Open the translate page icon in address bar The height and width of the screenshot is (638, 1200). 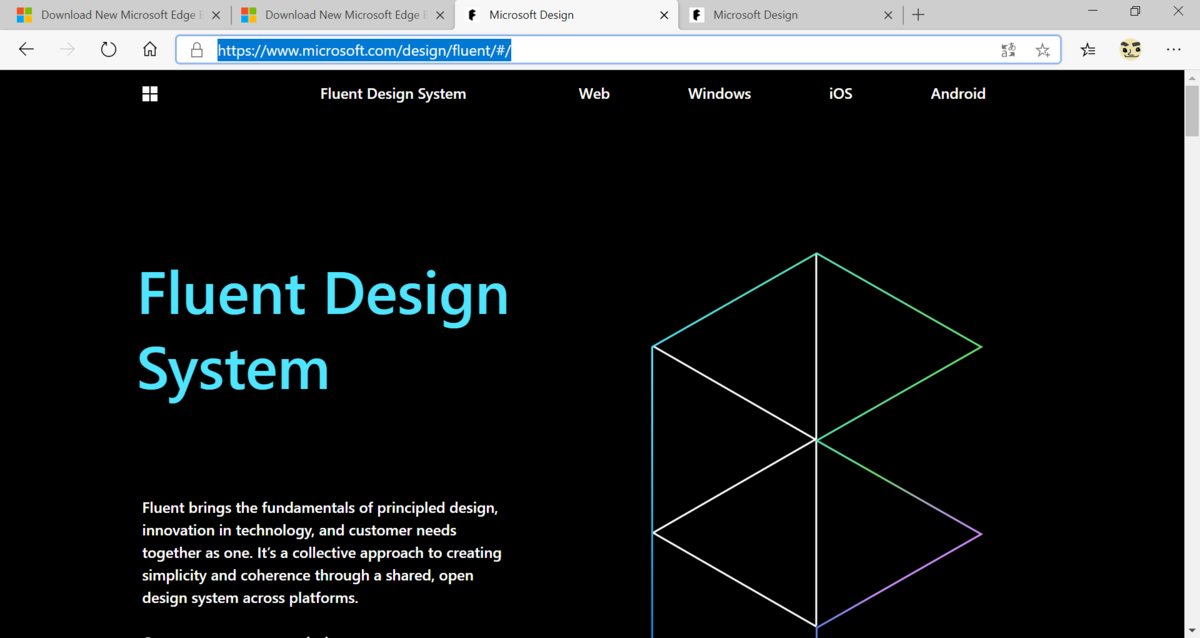point(1008,50)
